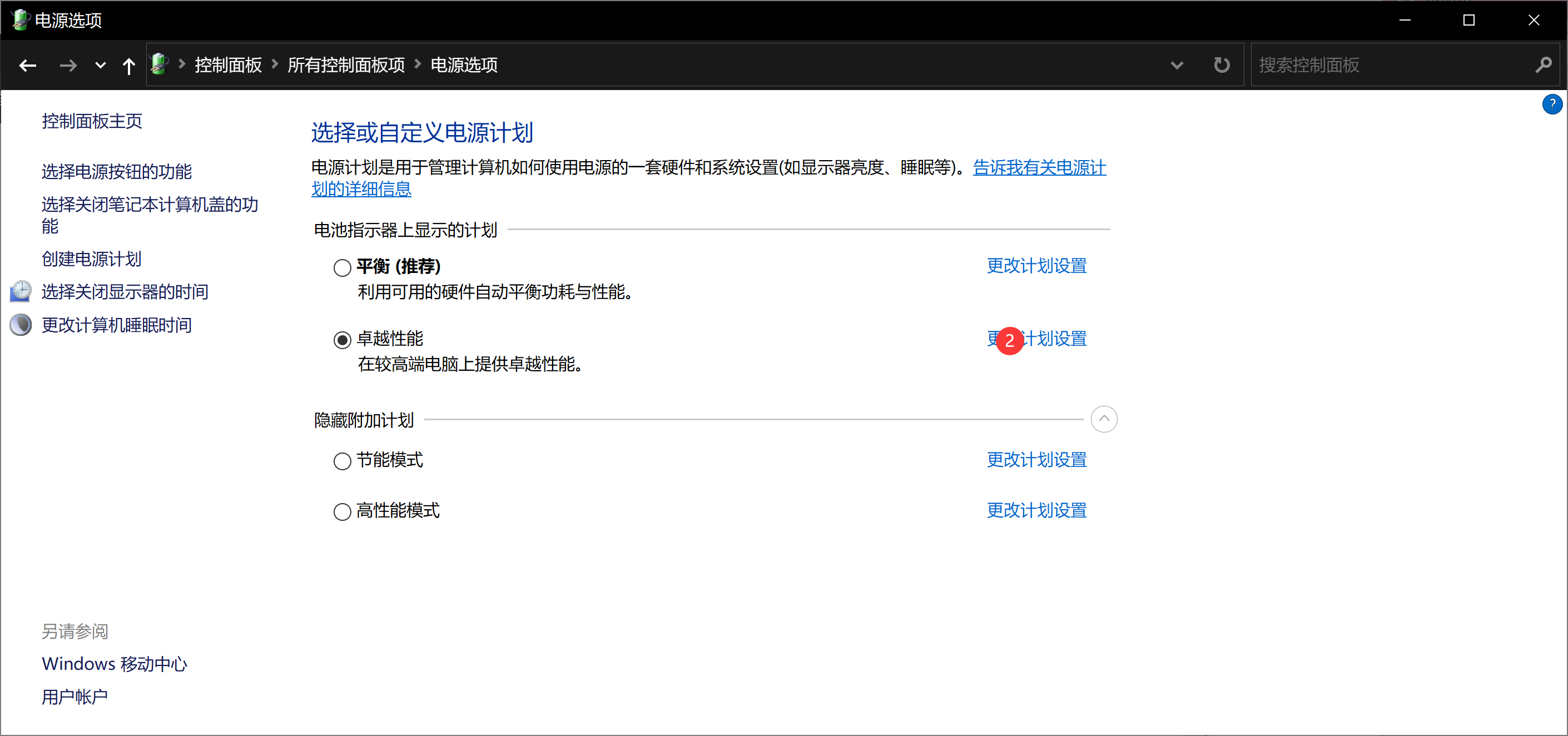Open the recent locations dropdown arrow
The image size is (1568, 736).
(x=101, y=65)
